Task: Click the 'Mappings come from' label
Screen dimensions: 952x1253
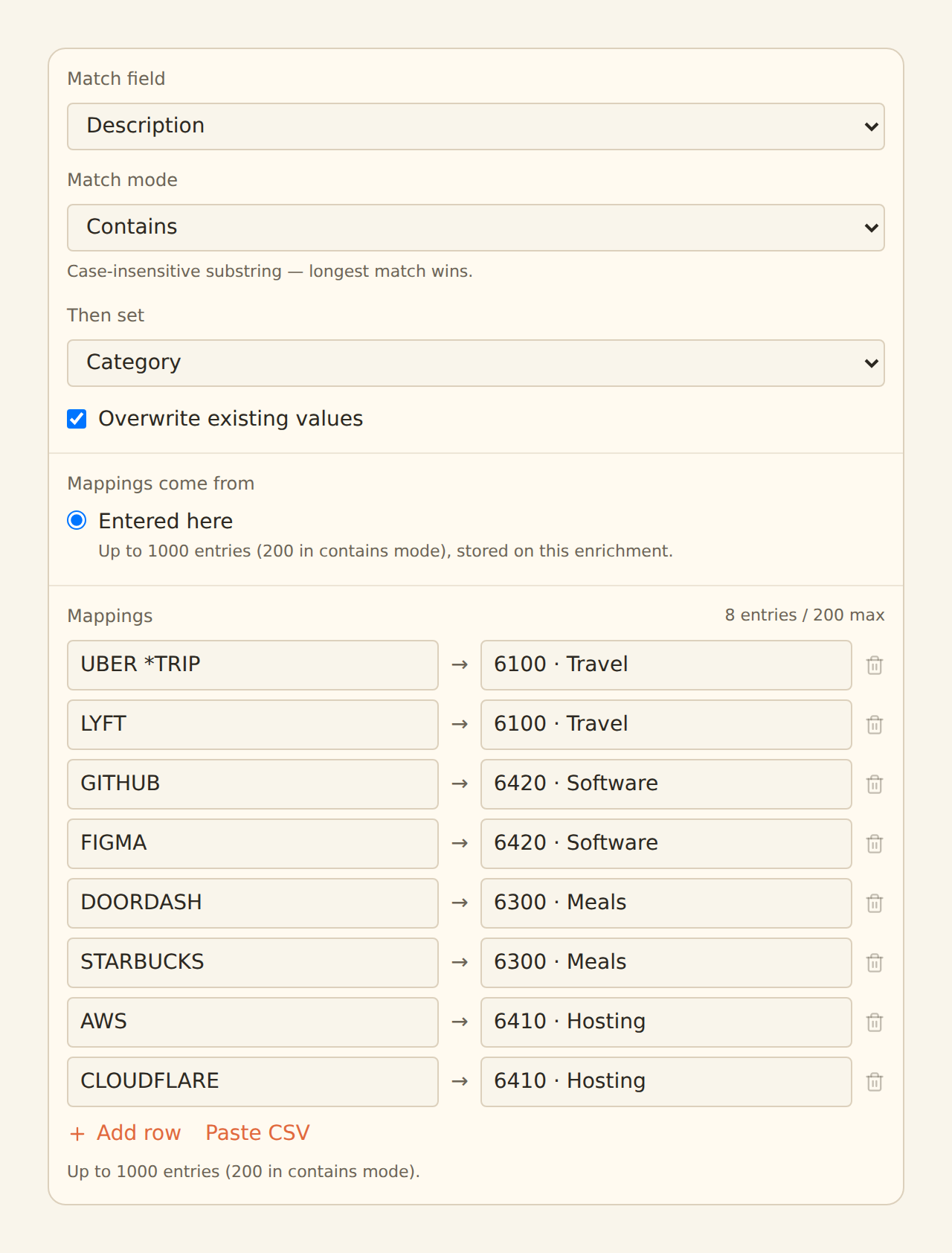Action: point(161,484)
